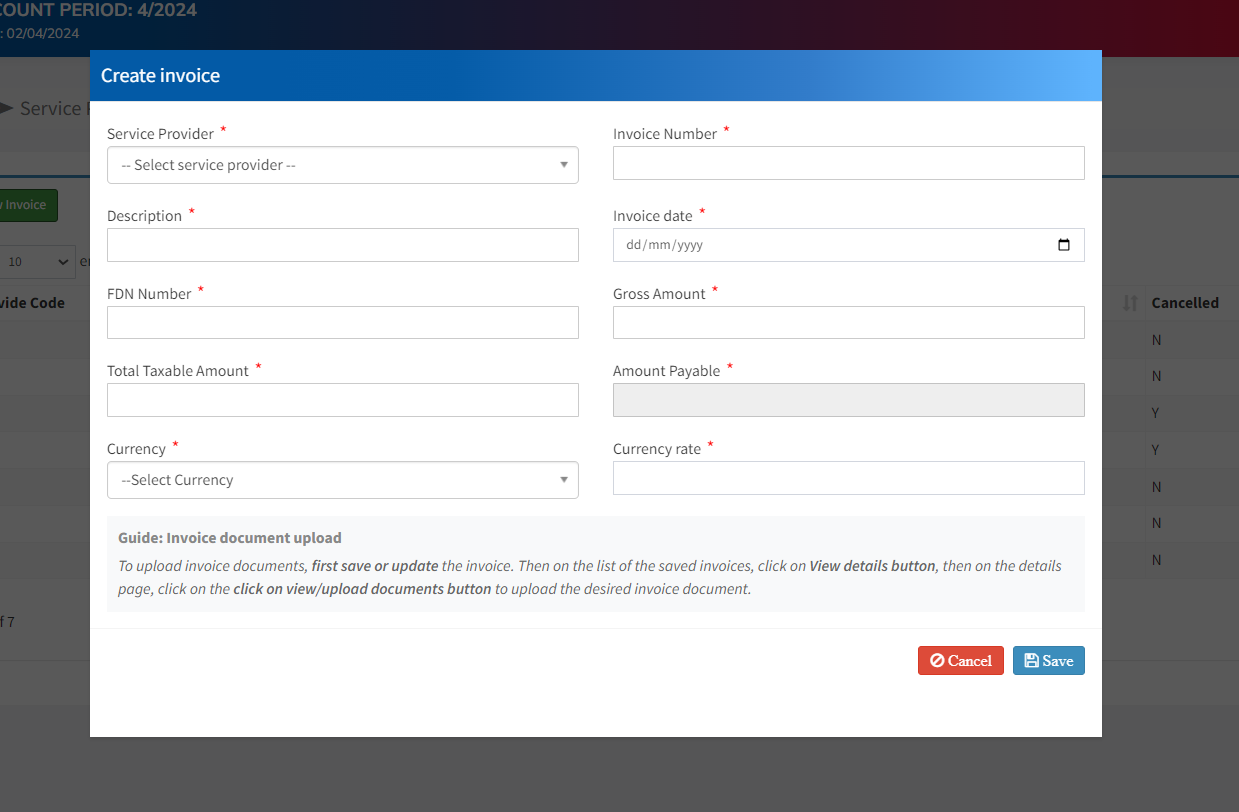1239x812 pixels.
Task: Click the Total Taxable Amount field
Action: coord(342,400)
